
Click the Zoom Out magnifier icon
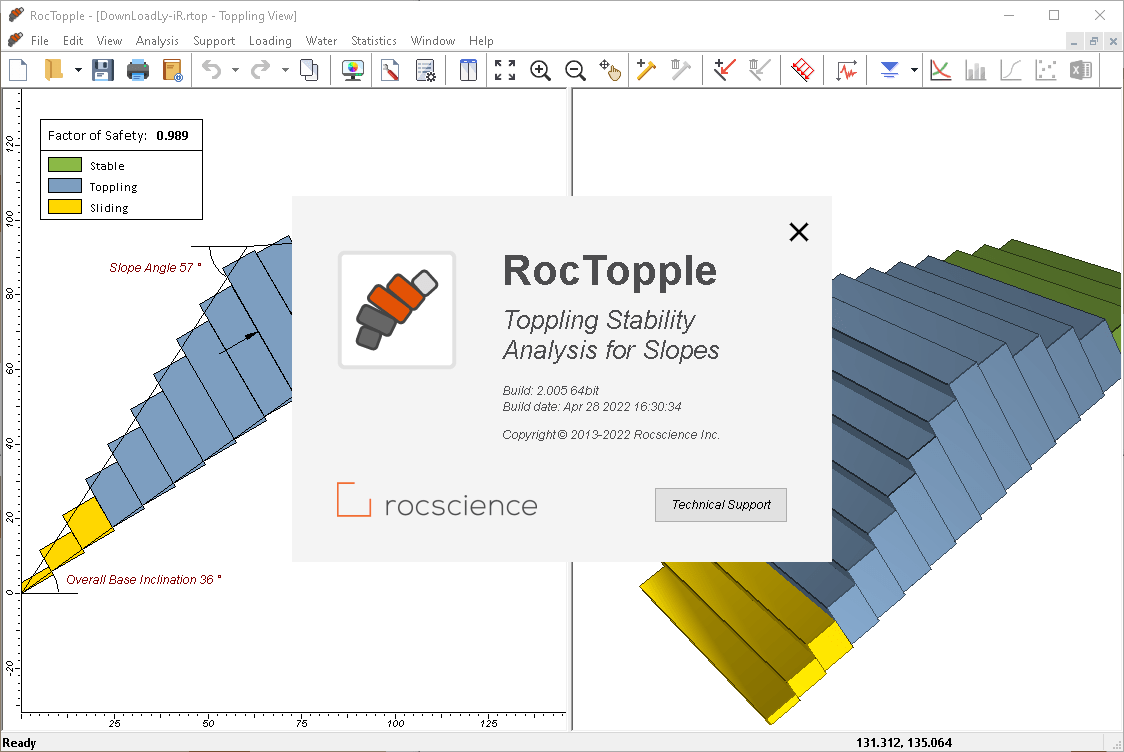click(x=576, y=70)
